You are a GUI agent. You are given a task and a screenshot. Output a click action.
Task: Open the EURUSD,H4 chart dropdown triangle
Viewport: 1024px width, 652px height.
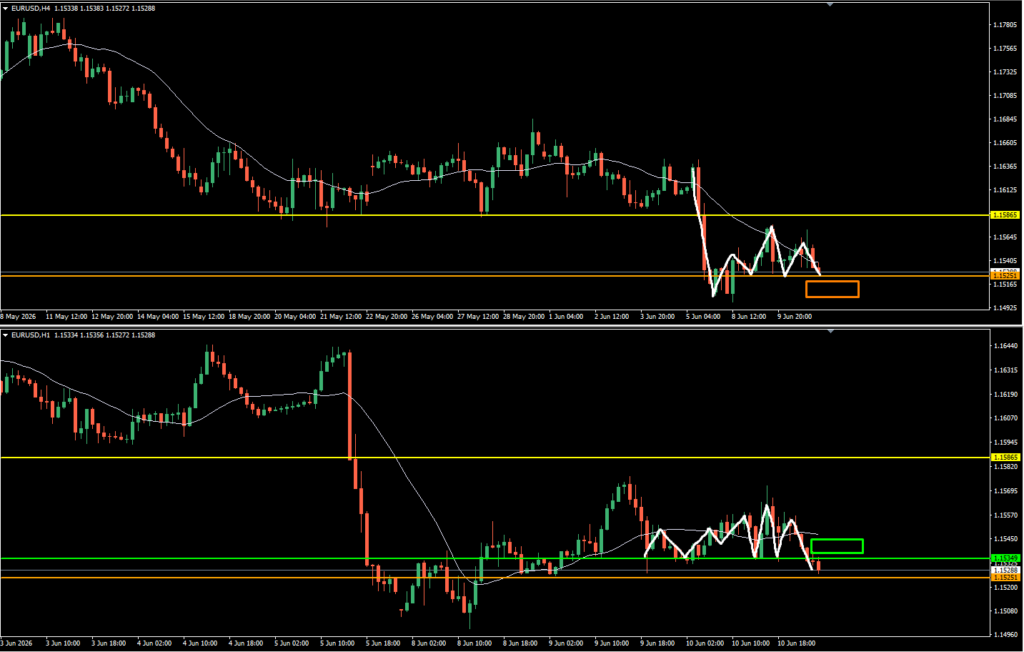click(6, 8)
